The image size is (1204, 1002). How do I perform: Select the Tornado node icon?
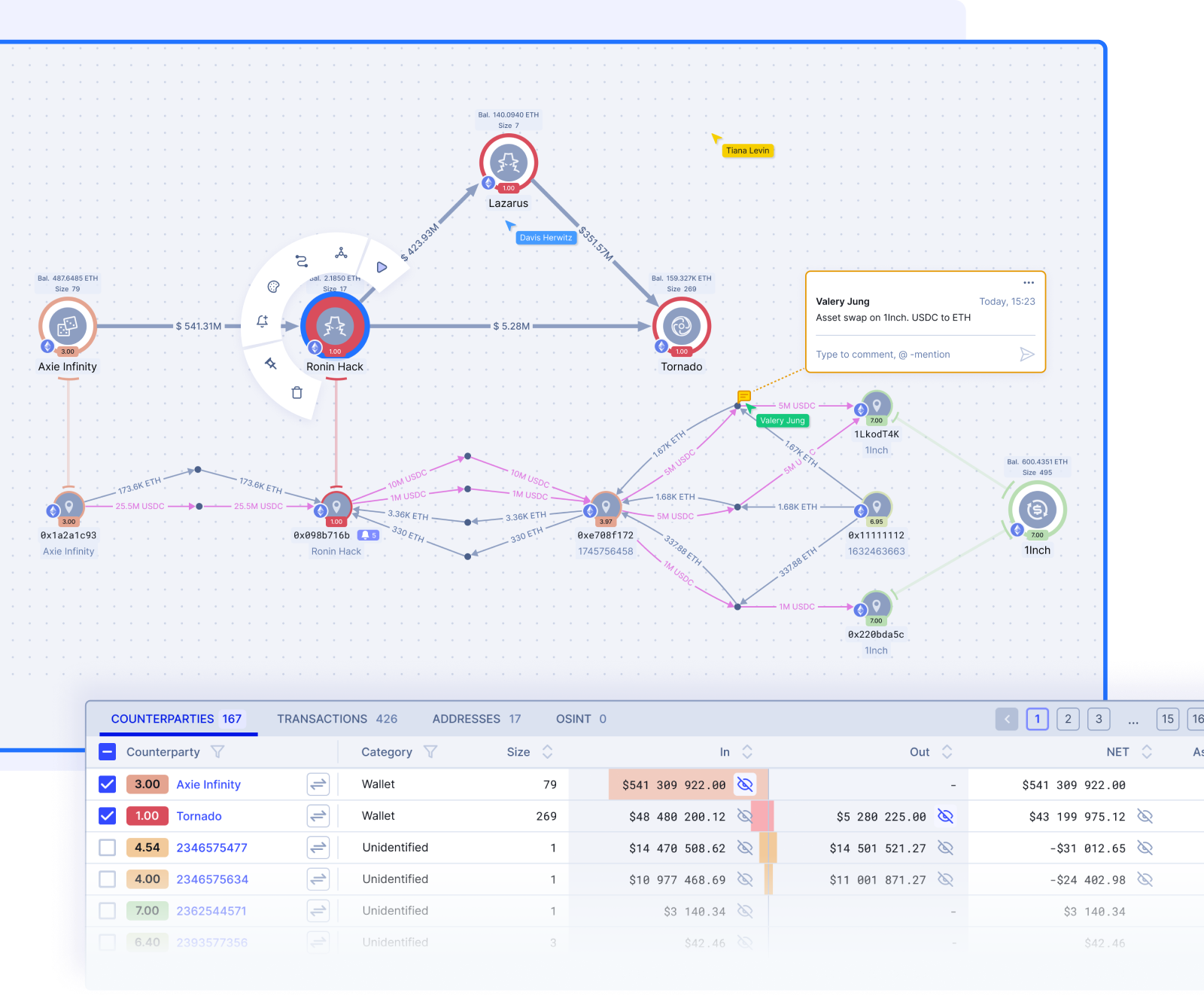tap(682, 326)
